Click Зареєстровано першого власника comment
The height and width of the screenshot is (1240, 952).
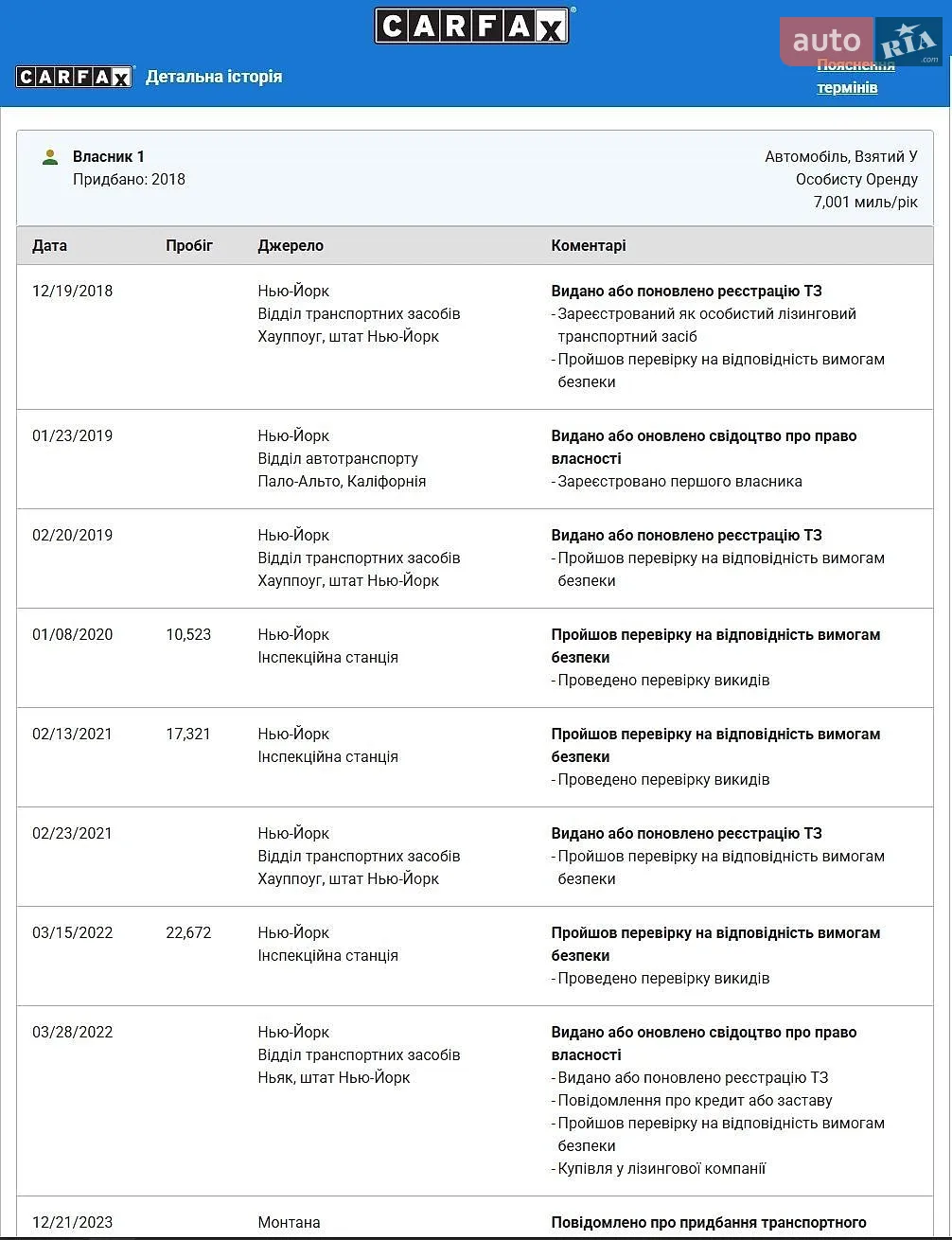point(679,482)
